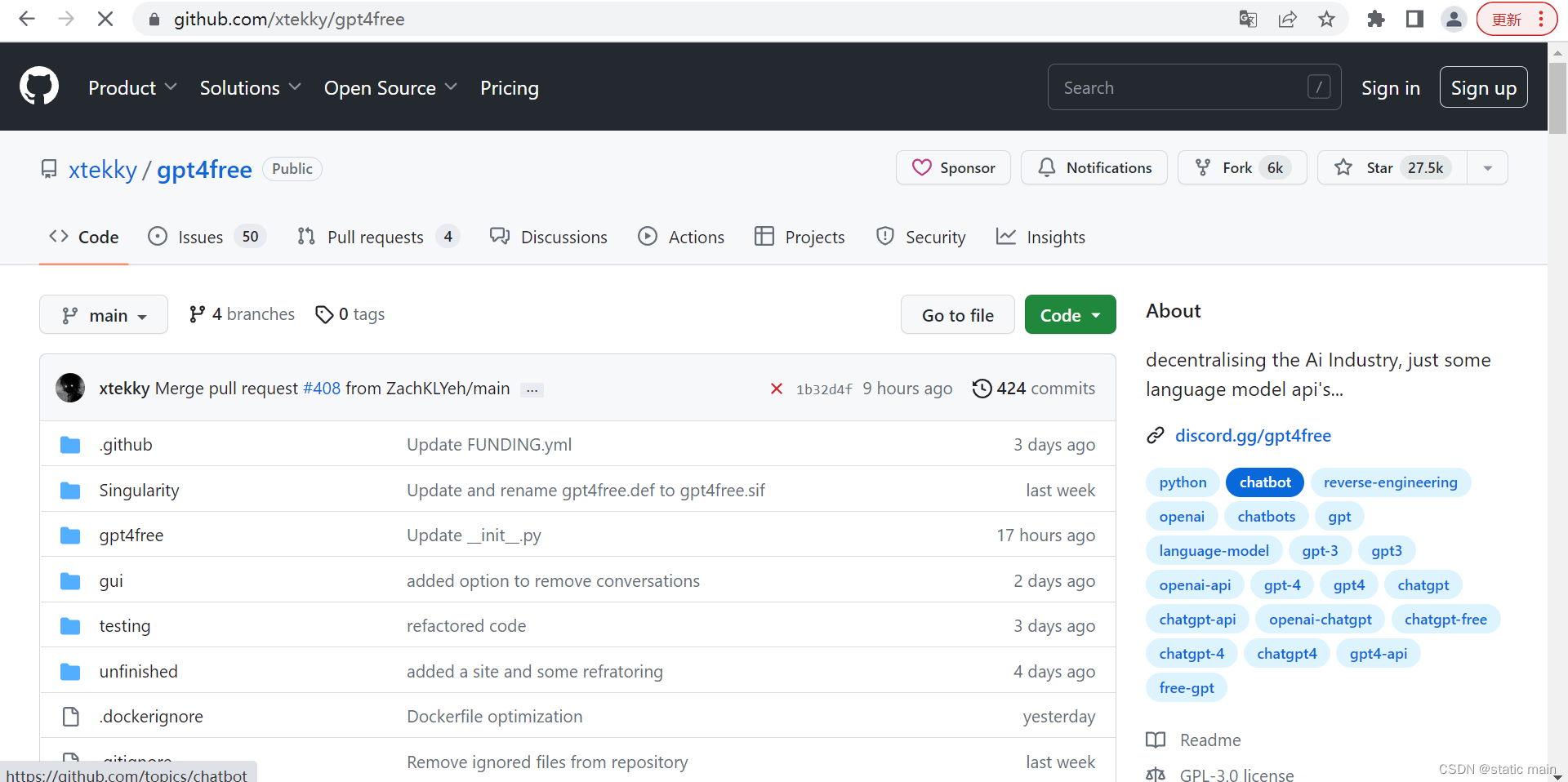
Task: Open the Pricing link
Action: (510, 87)
